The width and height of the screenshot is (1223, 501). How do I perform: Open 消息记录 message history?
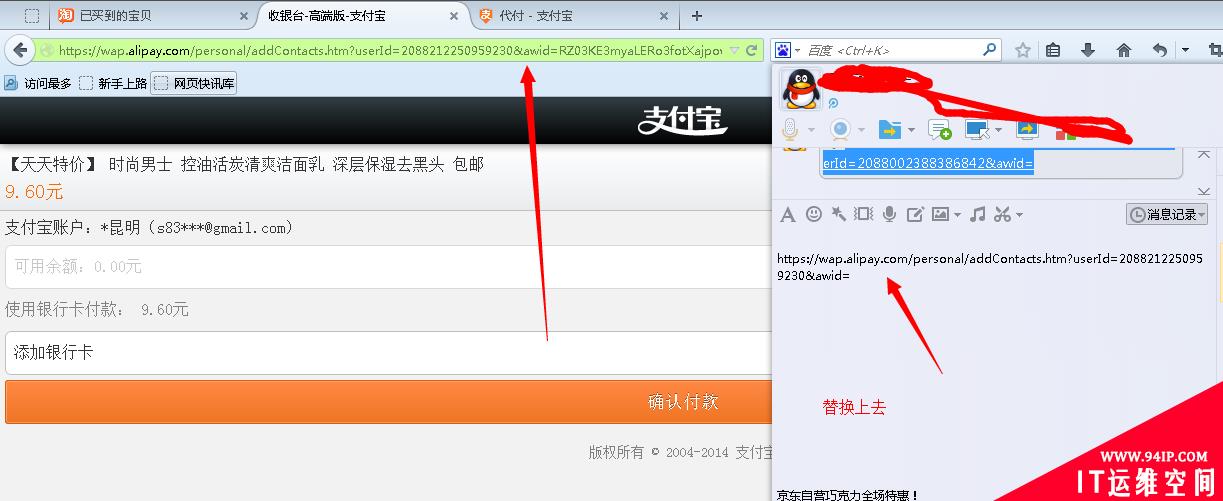[x=1167, y=214]
